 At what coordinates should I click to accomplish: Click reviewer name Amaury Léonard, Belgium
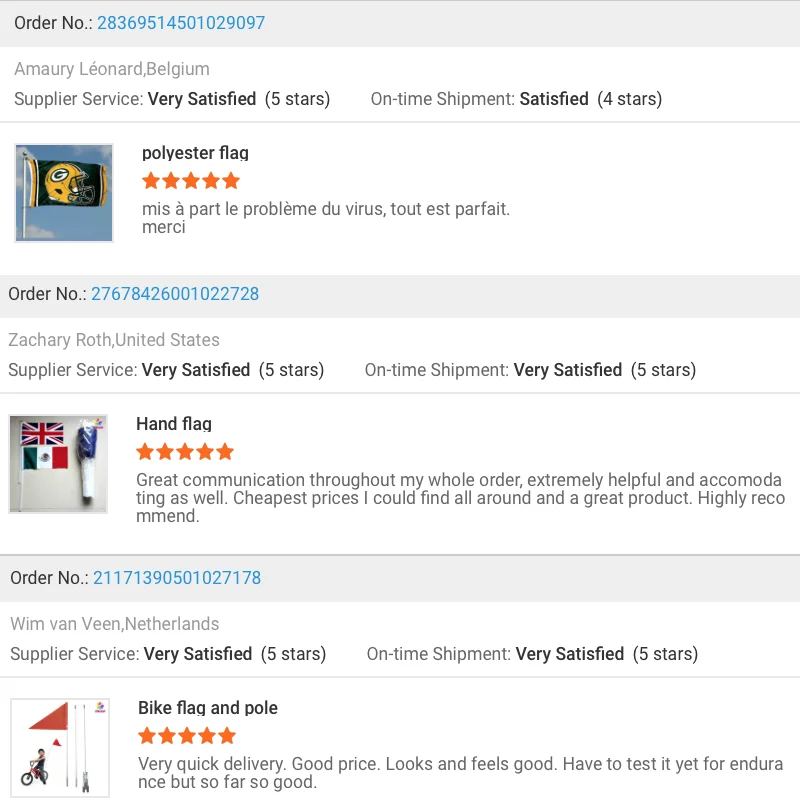[x=112, y=69]
